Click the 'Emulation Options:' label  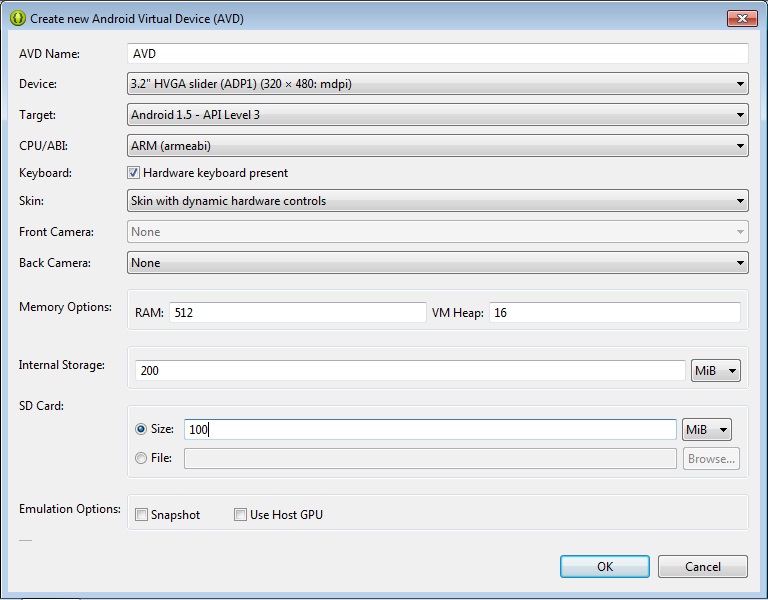pyautogui.click(x=70, y=509)
